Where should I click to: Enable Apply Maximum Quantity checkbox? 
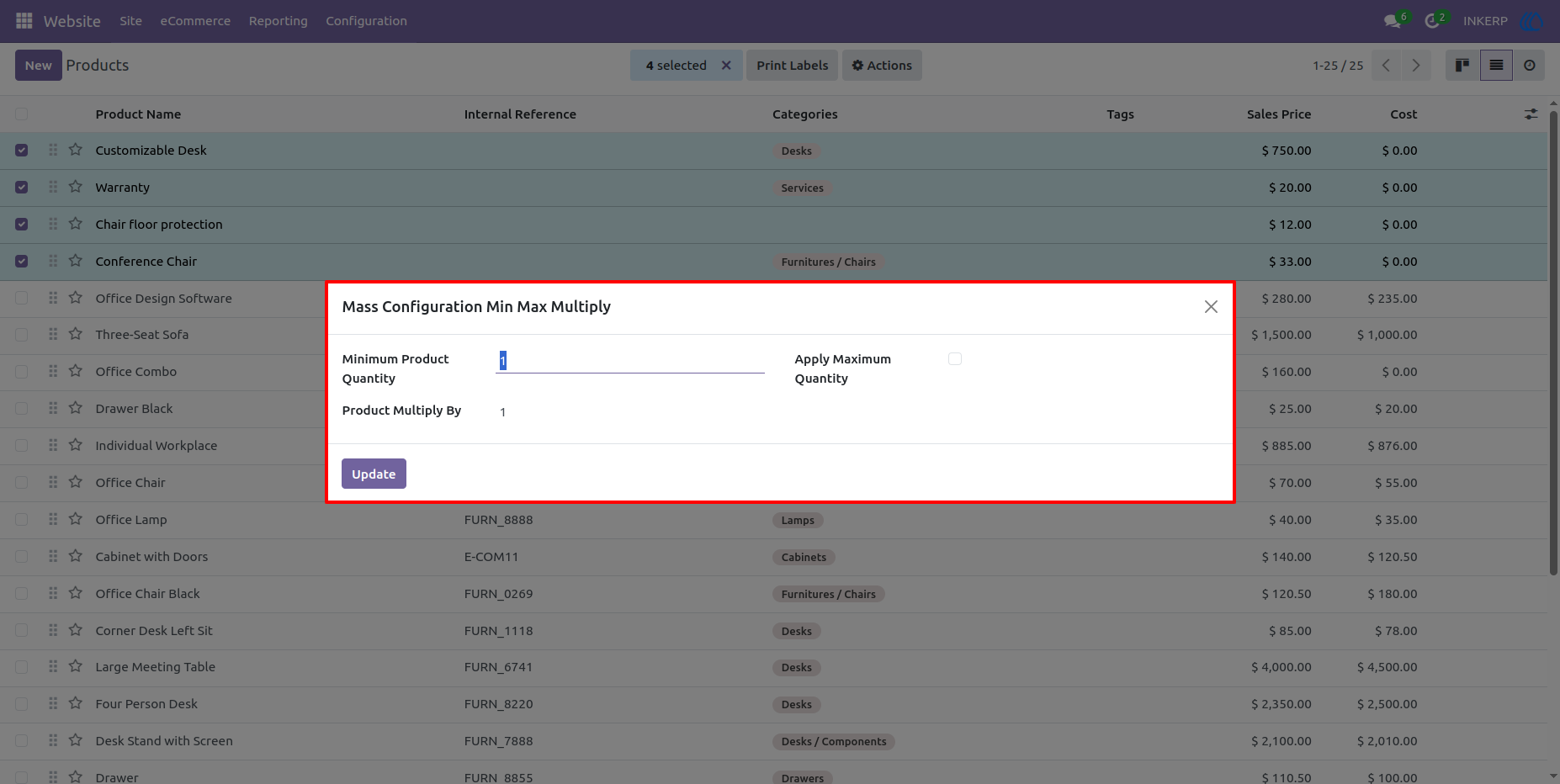click(x=955, y=359)
